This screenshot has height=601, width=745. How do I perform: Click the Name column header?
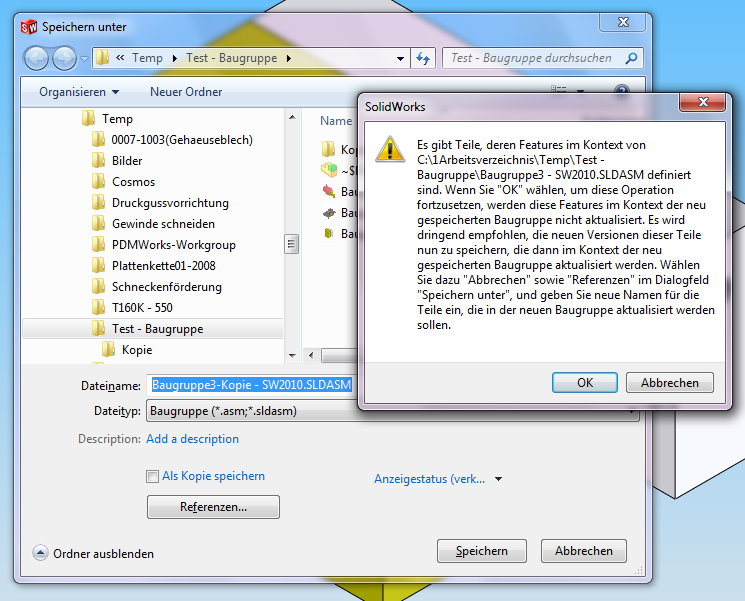[336, 121]
